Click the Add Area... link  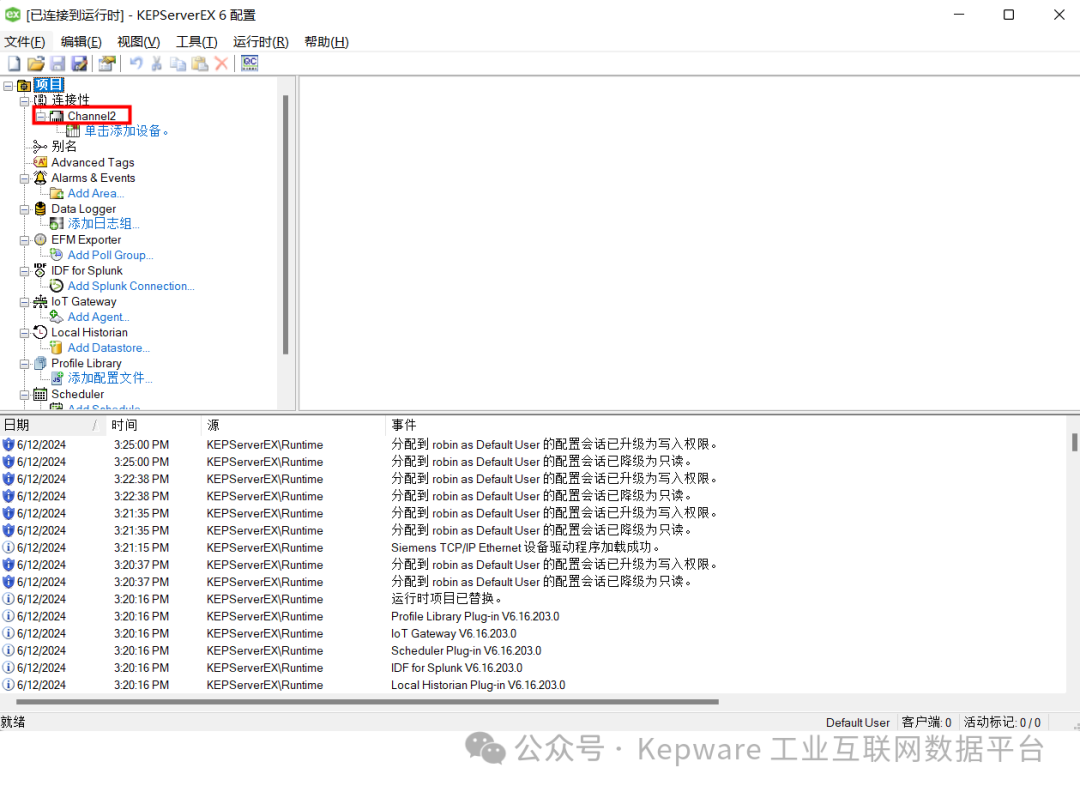(x=96, y=194)
